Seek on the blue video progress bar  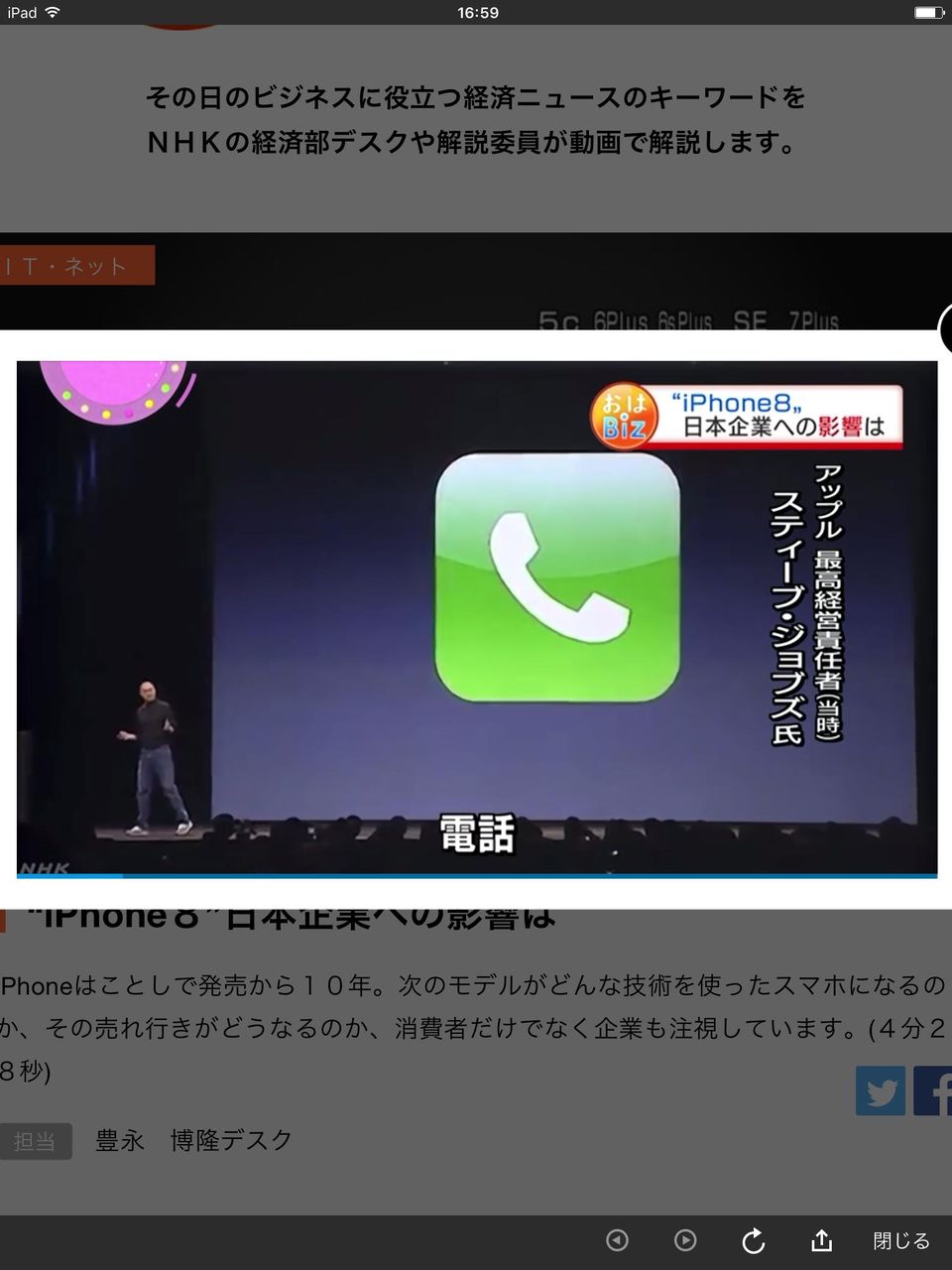(x=477, y=875)
